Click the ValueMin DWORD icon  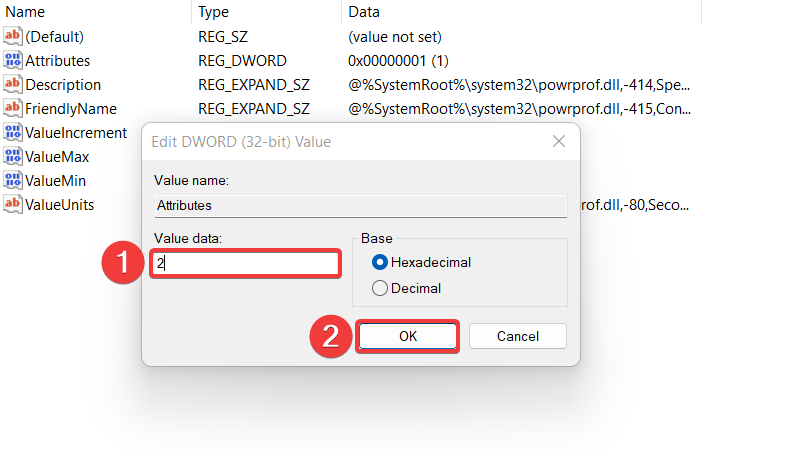click(13, 180)
